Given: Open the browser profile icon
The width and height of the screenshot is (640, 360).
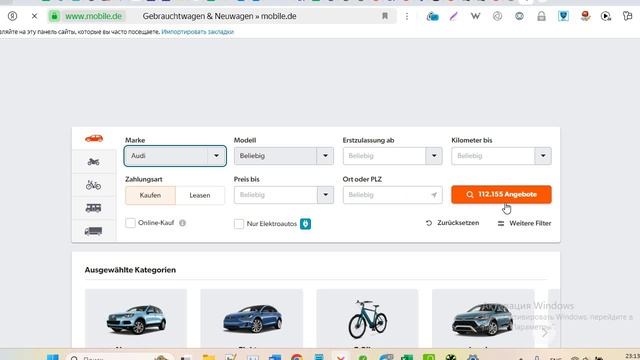Looking at the screenshot, I should tap(13, 16).
